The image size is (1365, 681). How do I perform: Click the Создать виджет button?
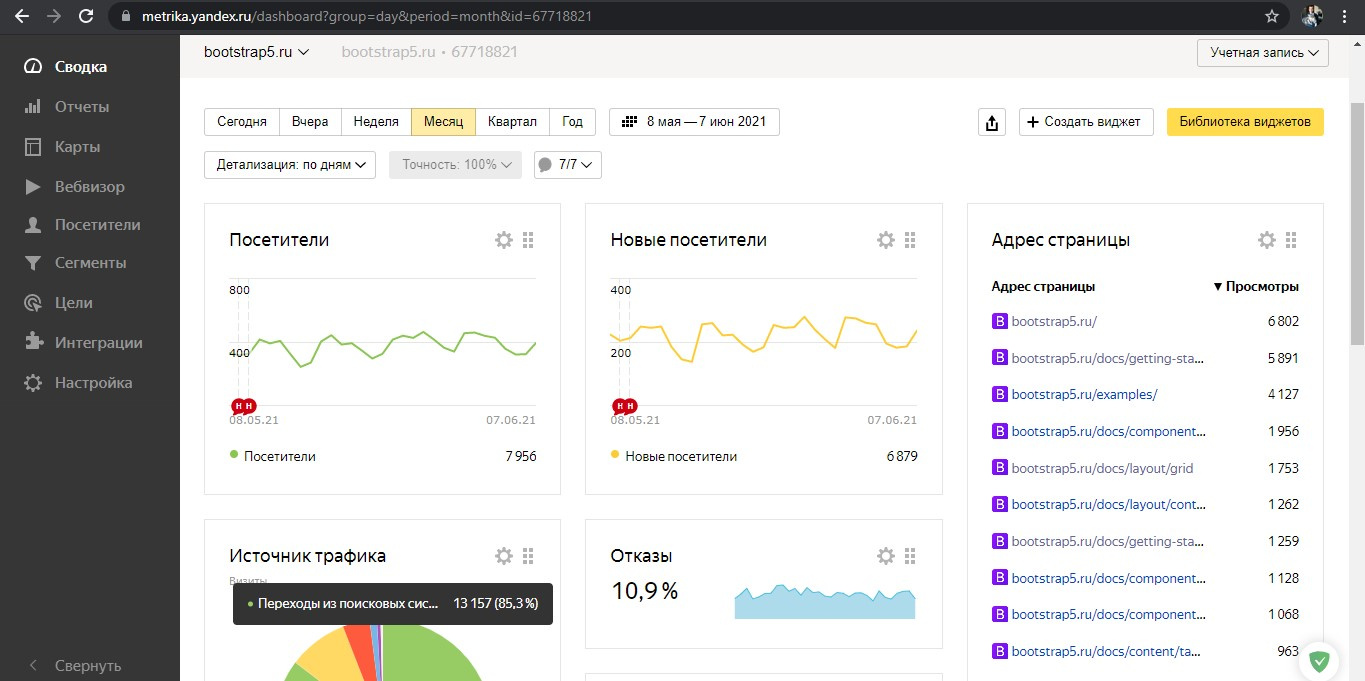click(1086, 122)
